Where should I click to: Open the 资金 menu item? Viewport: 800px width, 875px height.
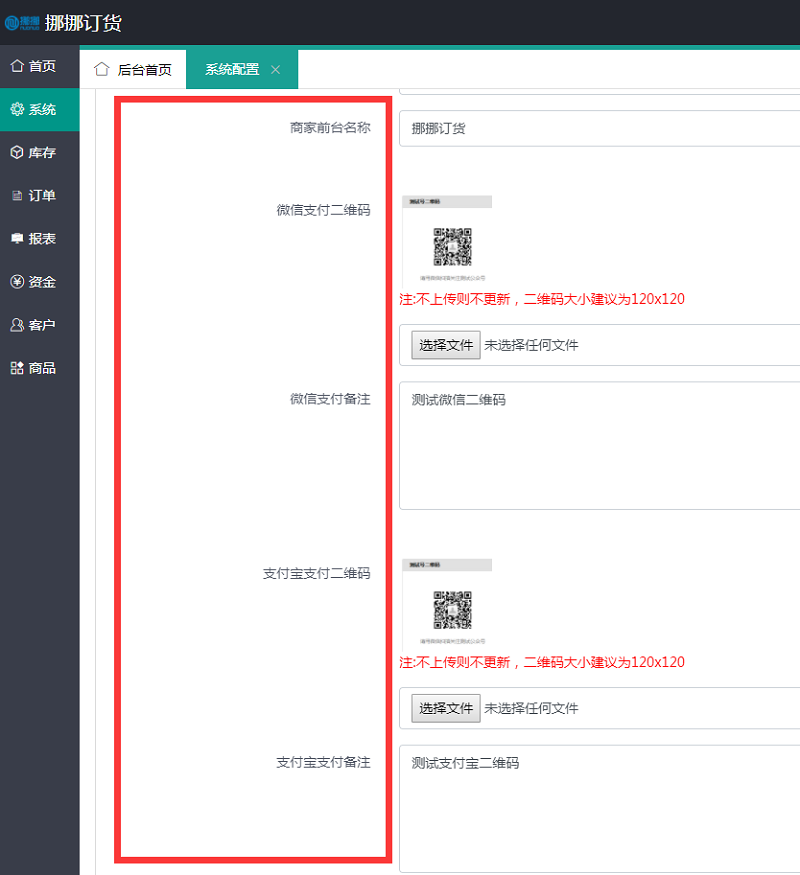[40, 281]
